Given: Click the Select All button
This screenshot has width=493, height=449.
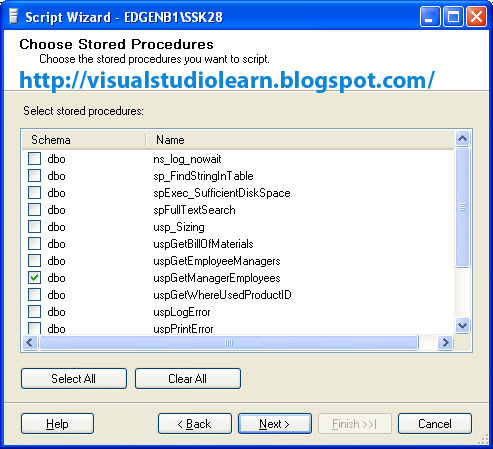Looking at the screenshot, I should [74, 379].
